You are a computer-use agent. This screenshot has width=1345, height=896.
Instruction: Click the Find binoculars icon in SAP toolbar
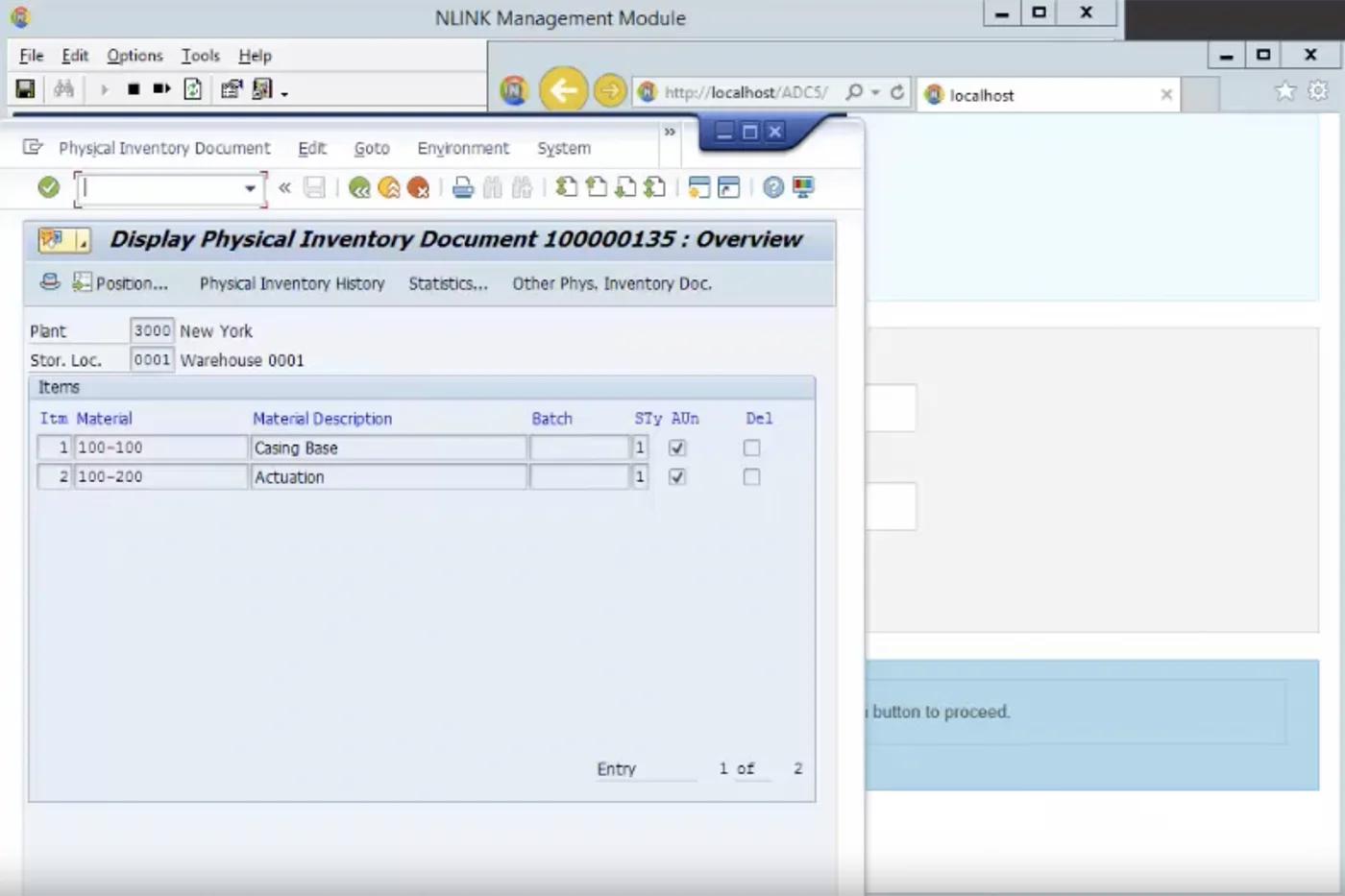493,187
